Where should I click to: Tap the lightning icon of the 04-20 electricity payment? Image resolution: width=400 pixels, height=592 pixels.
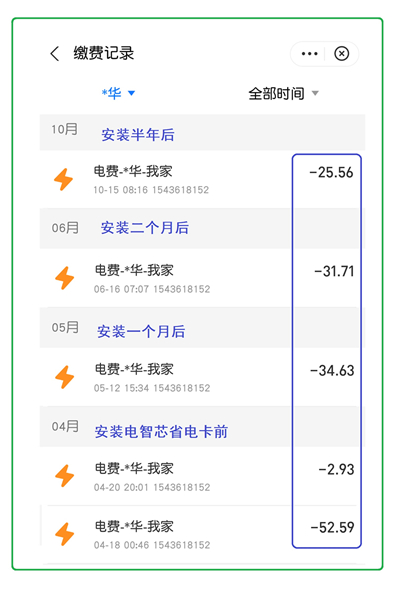point(65,476)
